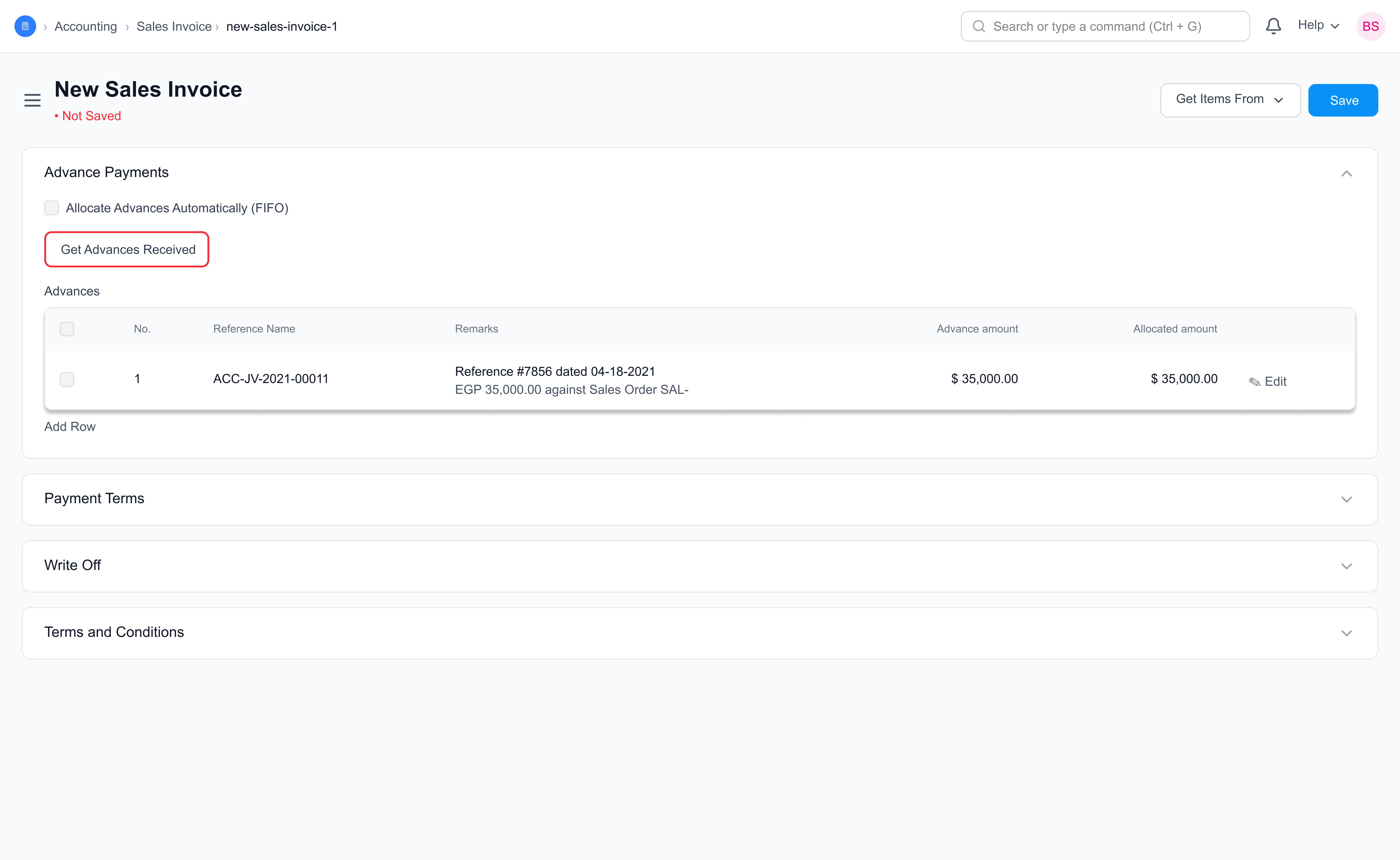The height and width of the screenshot is (860, 1400).
Task: Click the search magnifier icon
Action: (979, 26)
